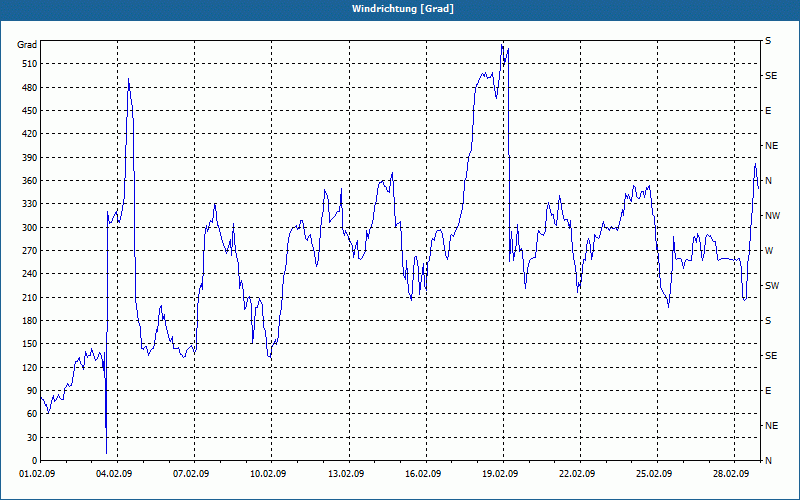Select the "Grad" unit label
Screen dimensions: 800x500
[x=27, y=45]
